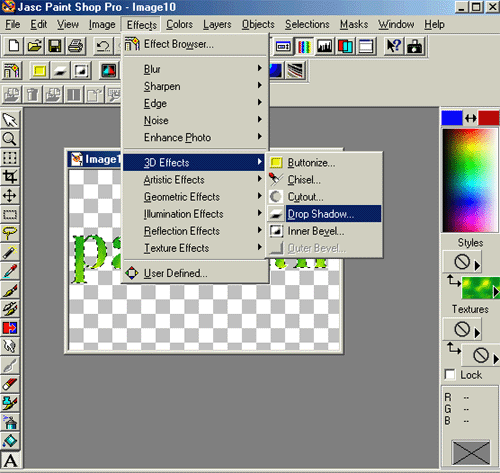
Task: Select the Dropper tool
Action: (10, 271)
